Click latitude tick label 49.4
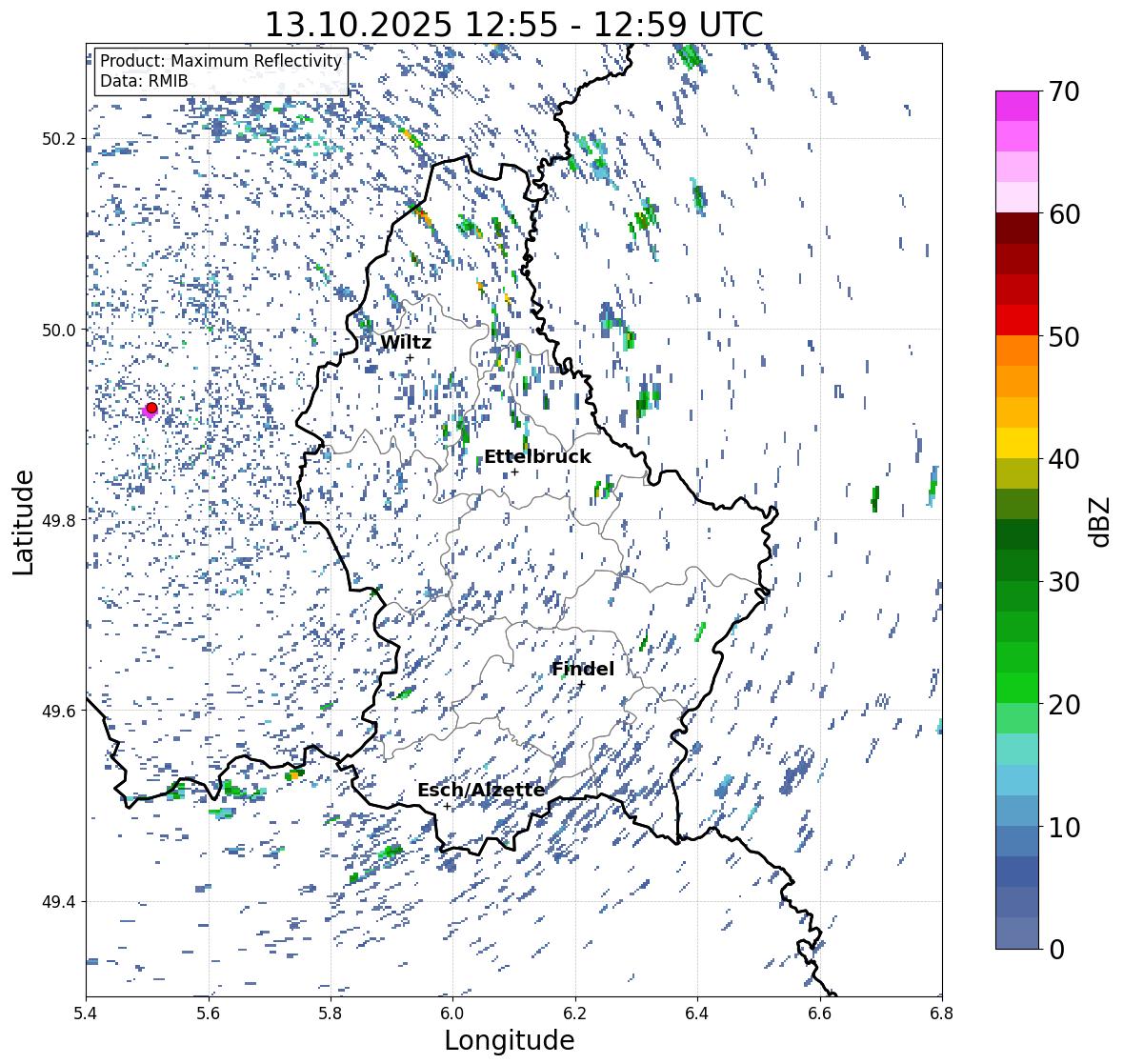The image size is (1123, 1064). click(59, 901)
